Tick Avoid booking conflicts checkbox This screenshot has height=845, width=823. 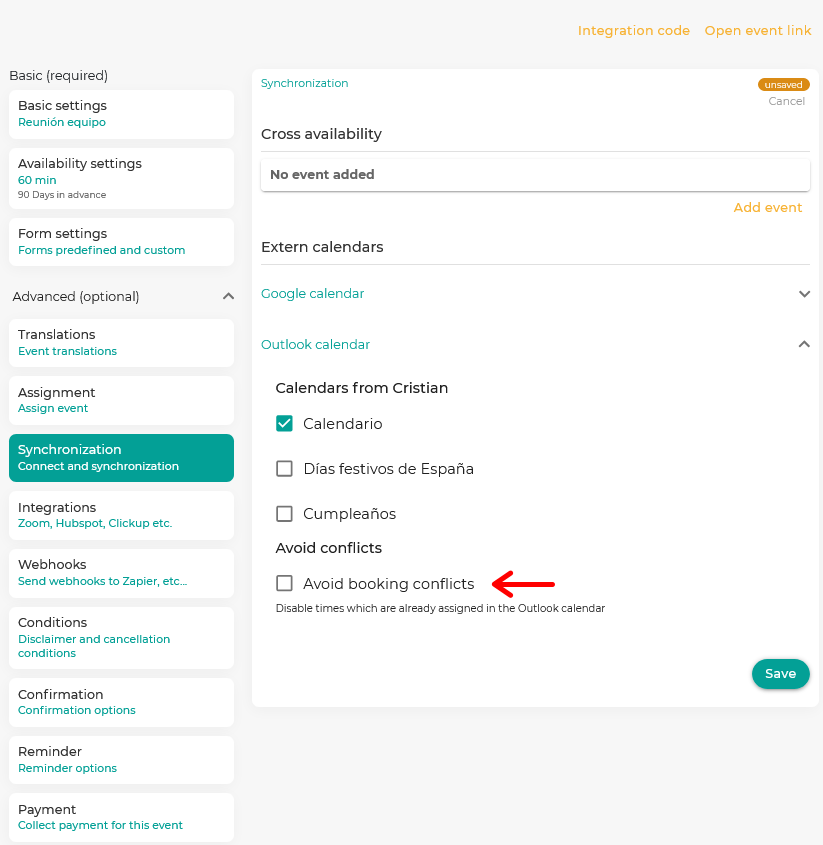pyautogui.click(x=284, y=583)
